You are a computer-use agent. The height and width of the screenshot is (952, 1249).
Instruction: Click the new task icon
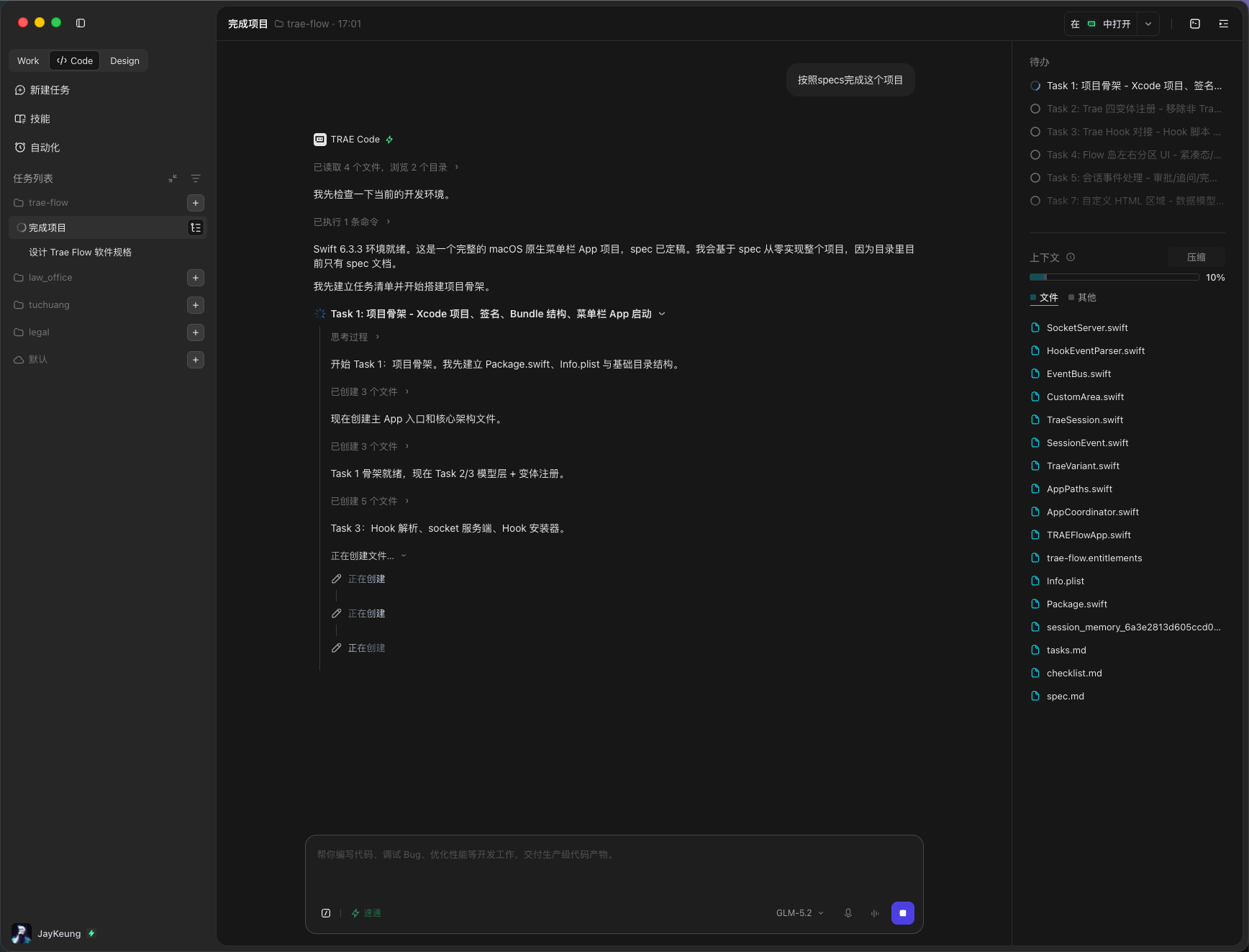pyautogui.click(x=20, y=90)
